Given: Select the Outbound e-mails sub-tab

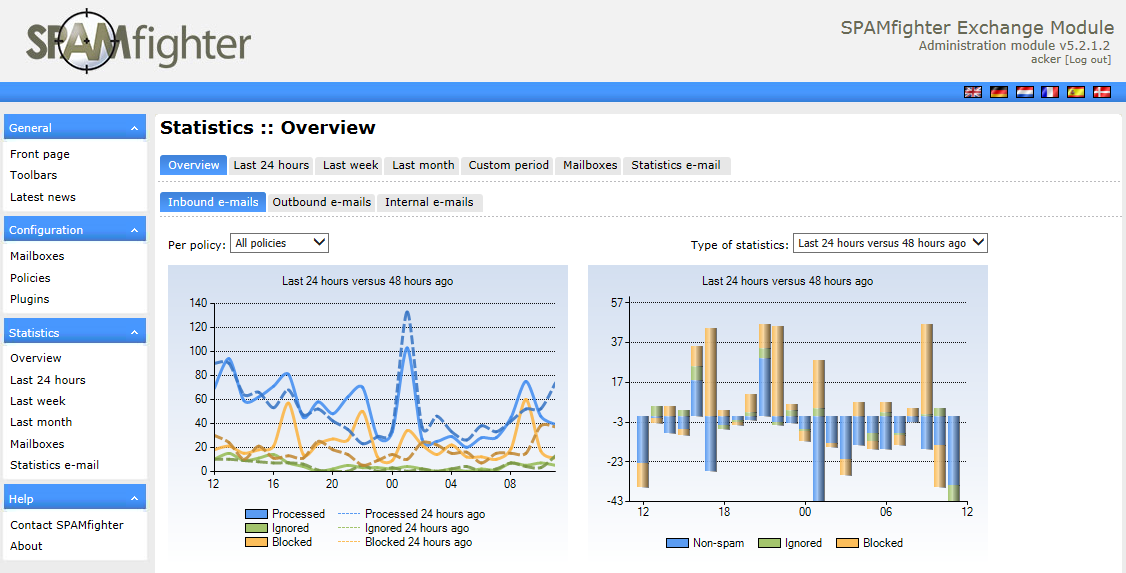Looking at the screenshot, I should (322, 202).
